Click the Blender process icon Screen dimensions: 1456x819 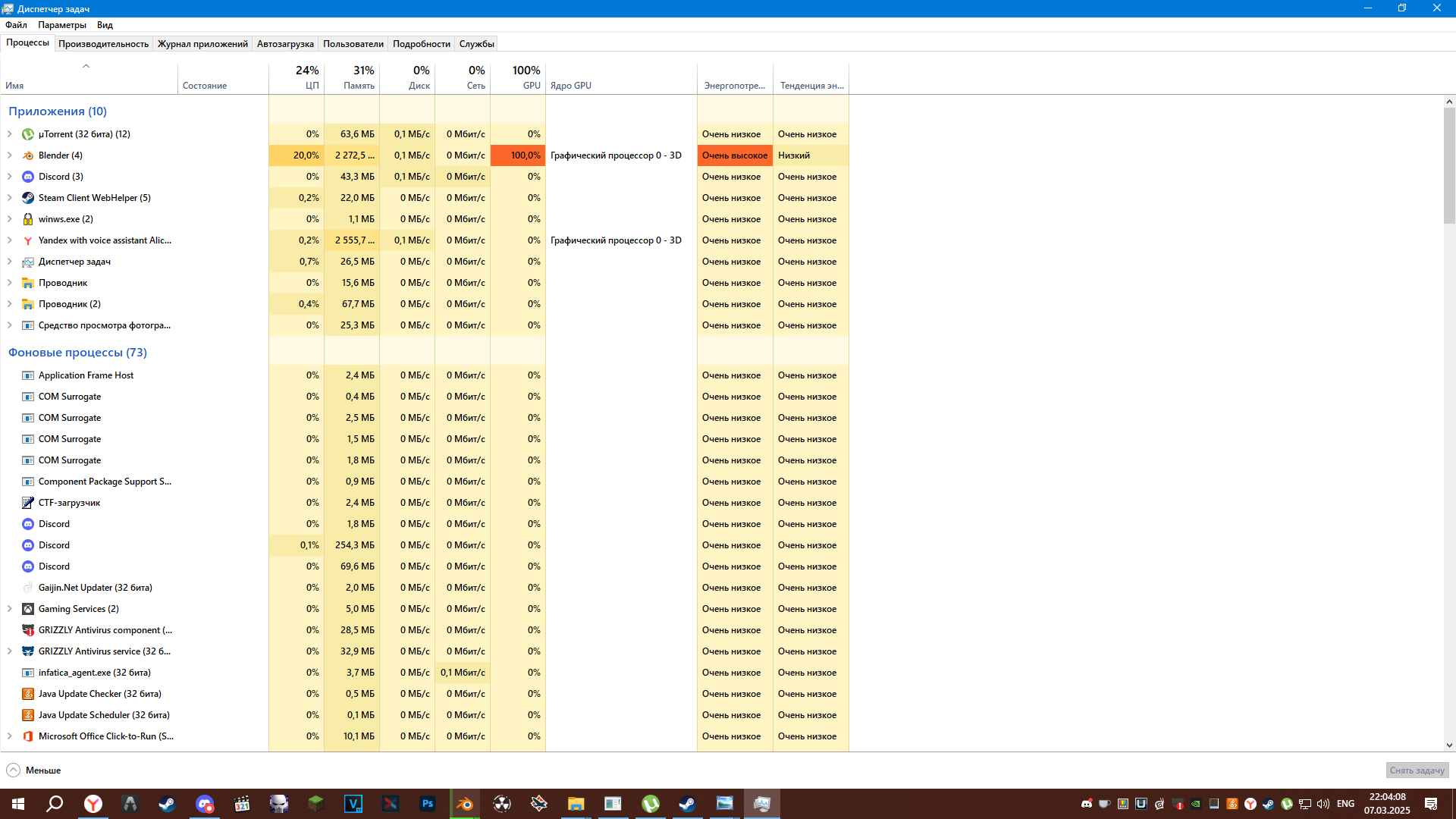click(x=28, y=155)
